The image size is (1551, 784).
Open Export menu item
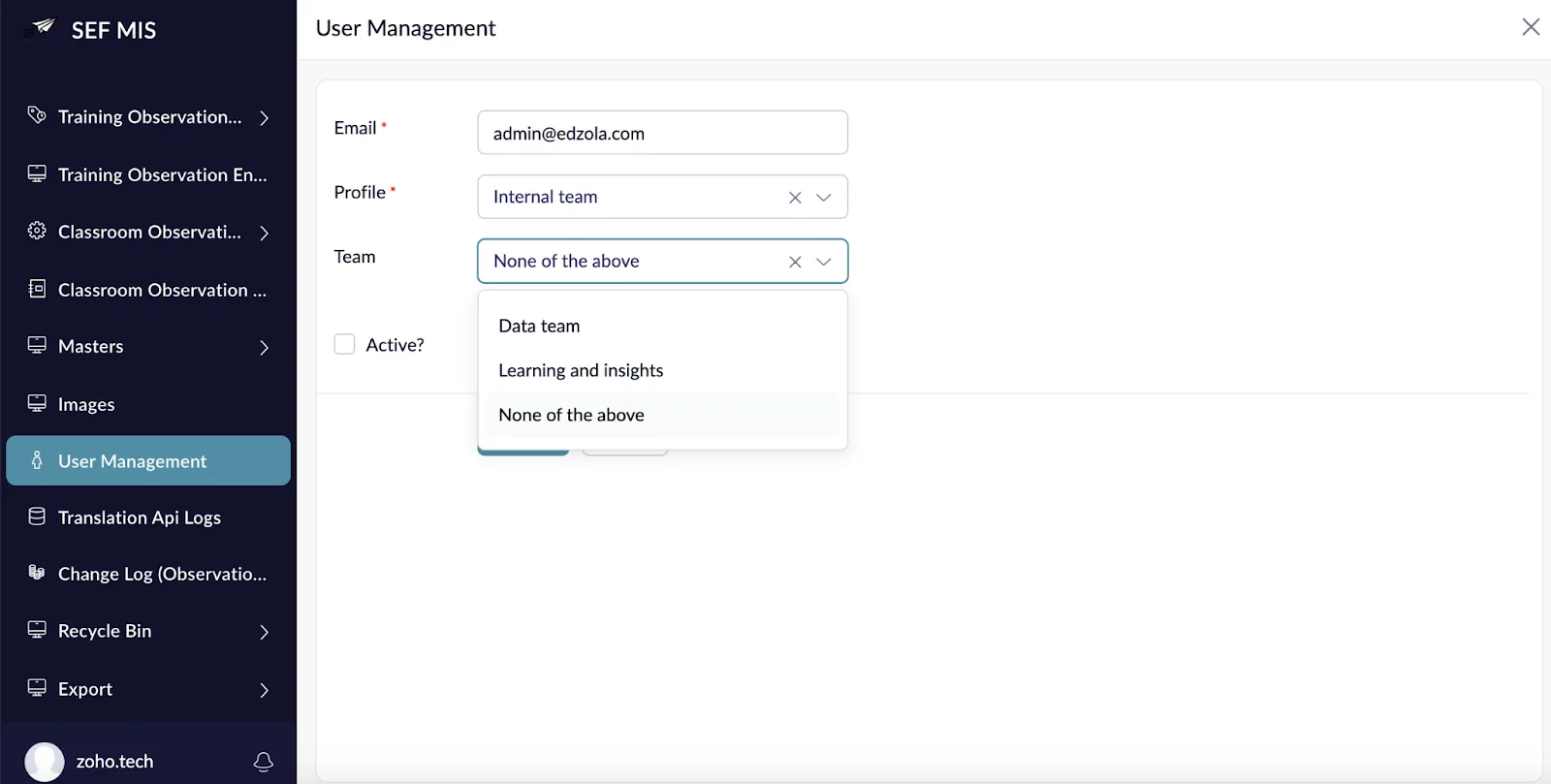[x=148, y=689]
